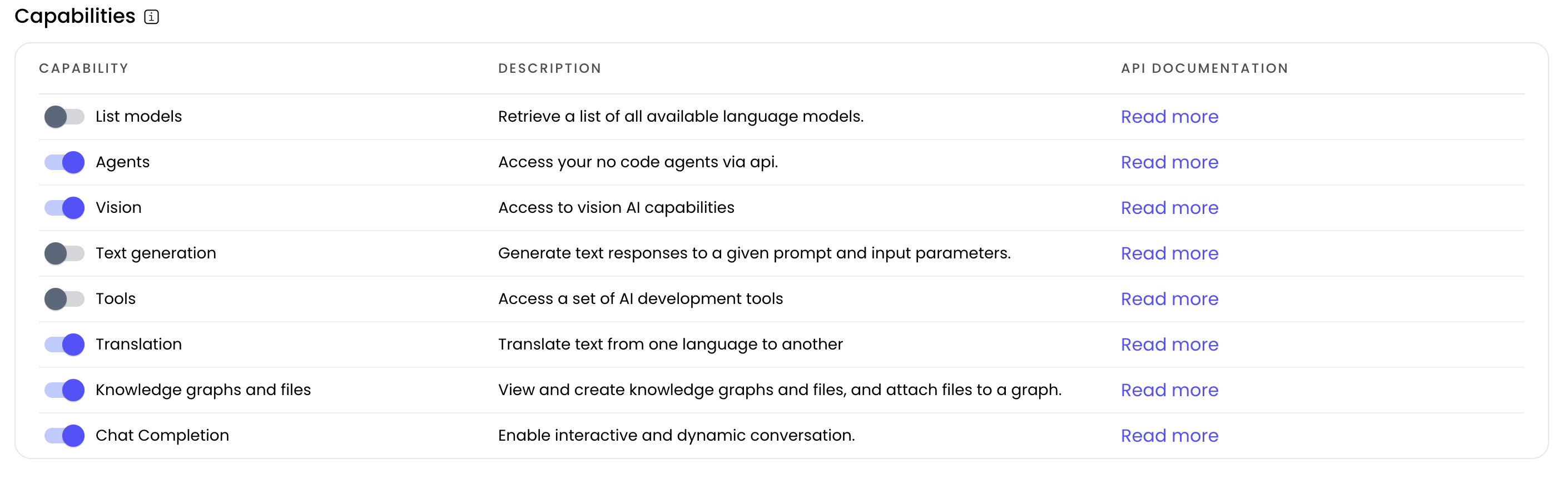Click Read more for Knowledge graphs
The image size is (1568, 479).
click(x=1169, y=390)
